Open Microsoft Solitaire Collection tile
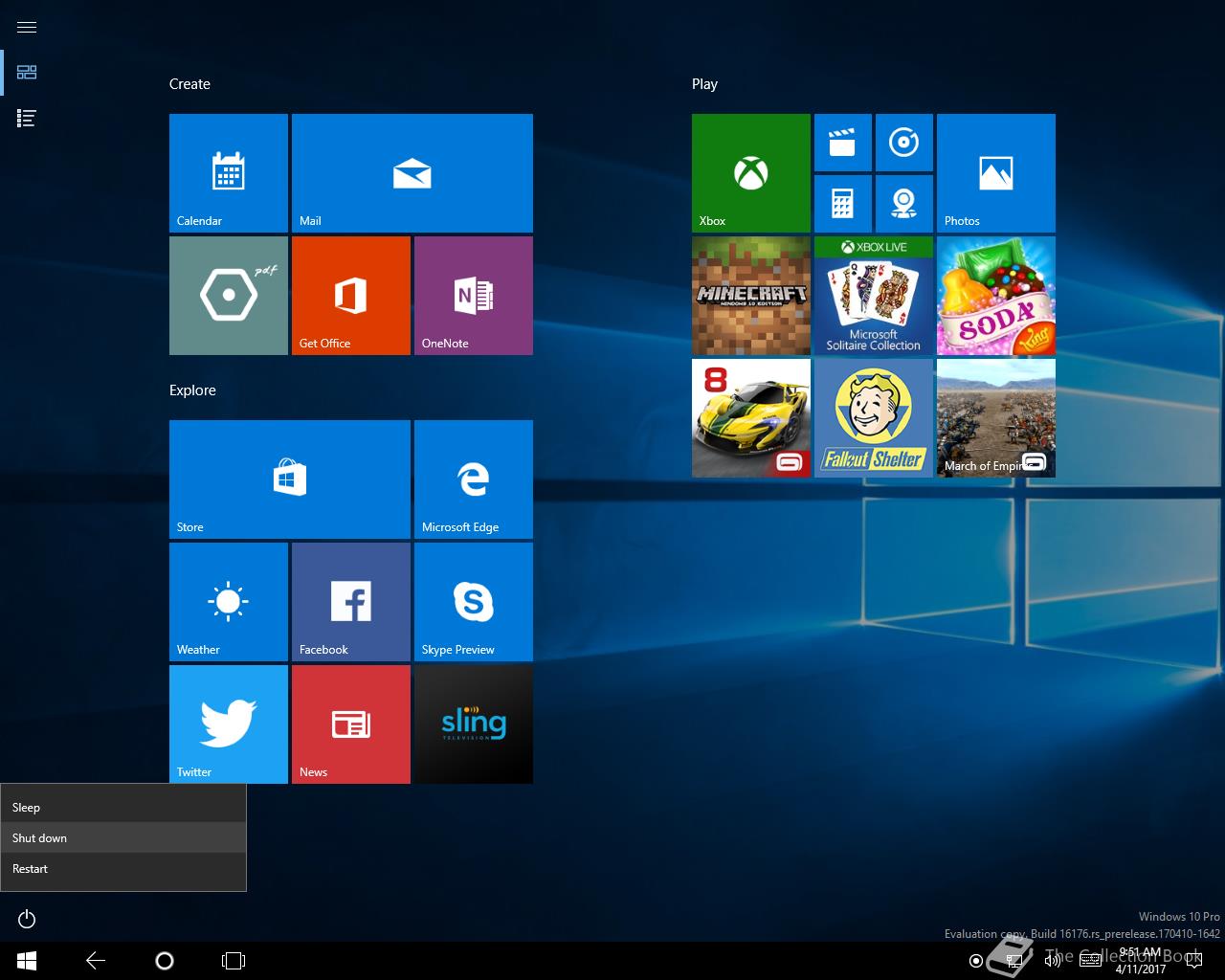Screen dimensions: 1225x980 pos(874,296)
